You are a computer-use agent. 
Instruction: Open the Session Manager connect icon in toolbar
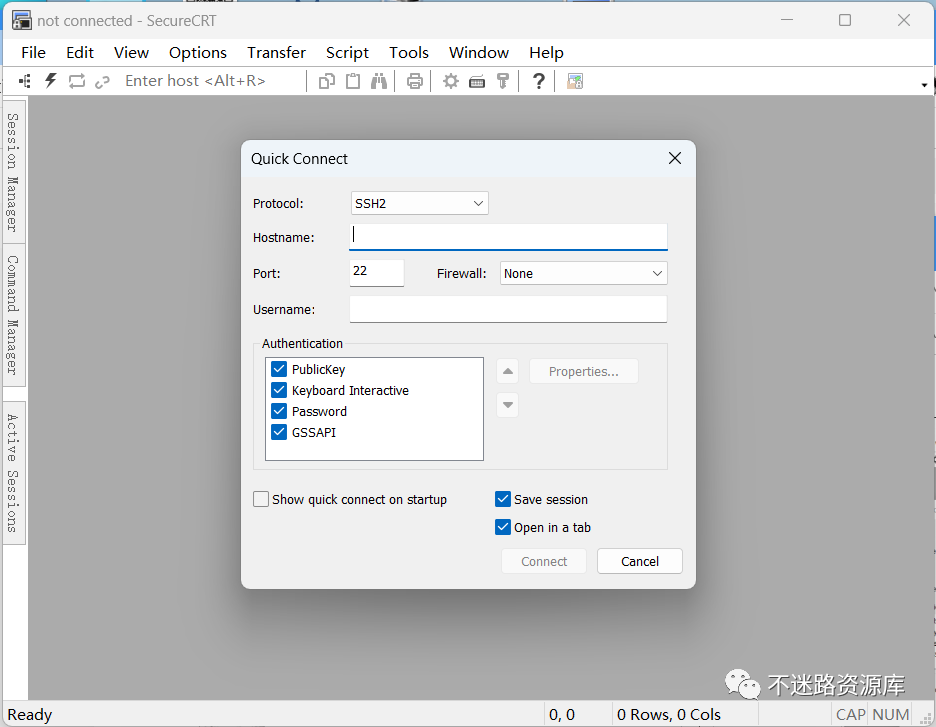tap(24, 81)
